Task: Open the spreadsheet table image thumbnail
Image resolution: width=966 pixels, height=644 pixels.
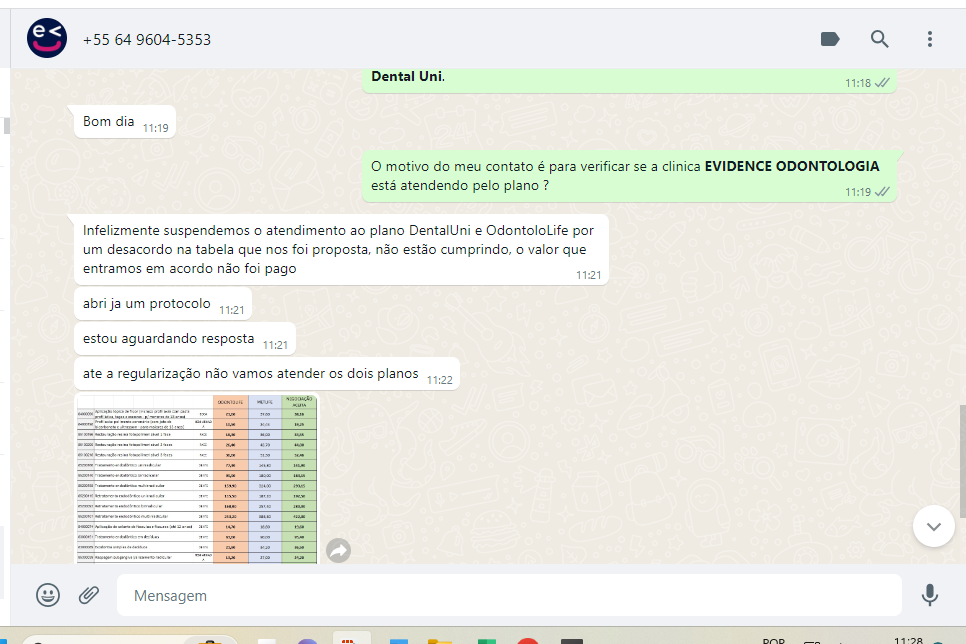Action: [x=197, y=479]
